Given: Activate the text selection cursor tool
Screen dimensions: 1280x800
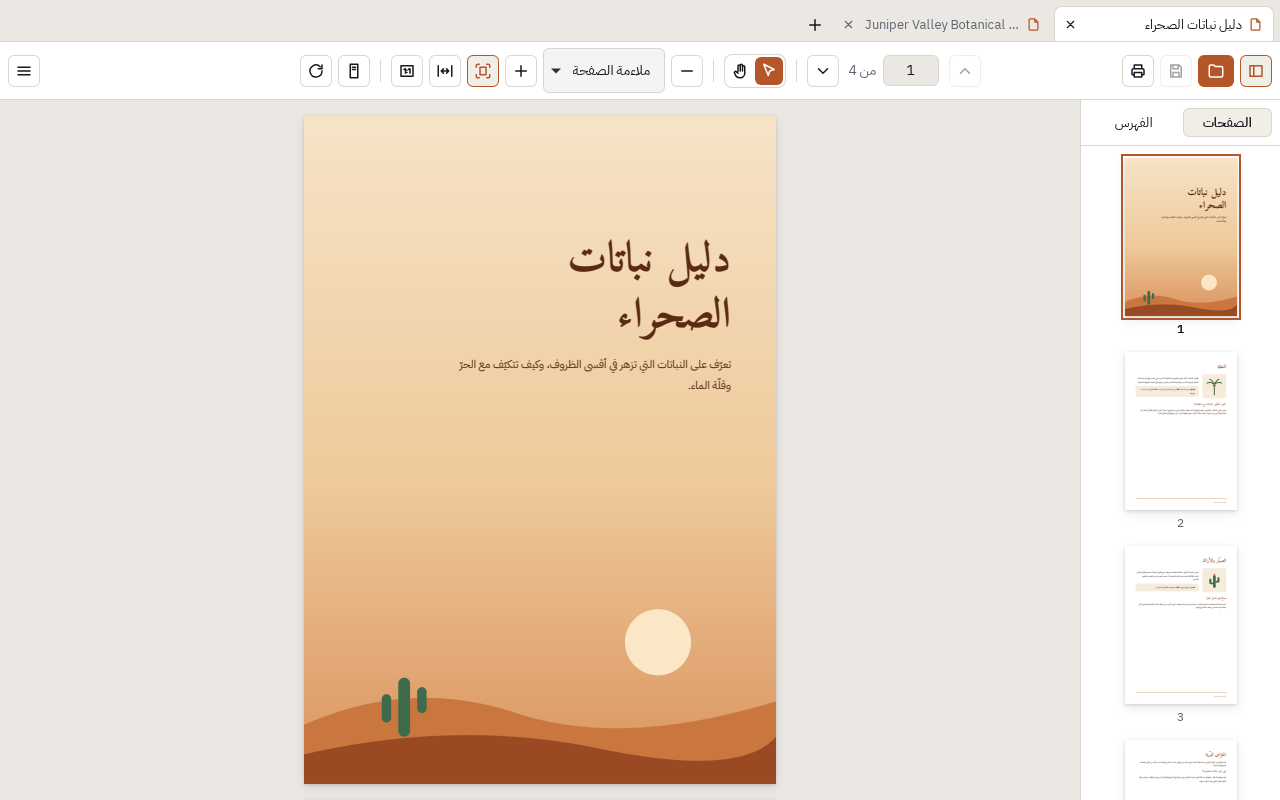Looking at the screenshot, I should (x=769, y=71).
